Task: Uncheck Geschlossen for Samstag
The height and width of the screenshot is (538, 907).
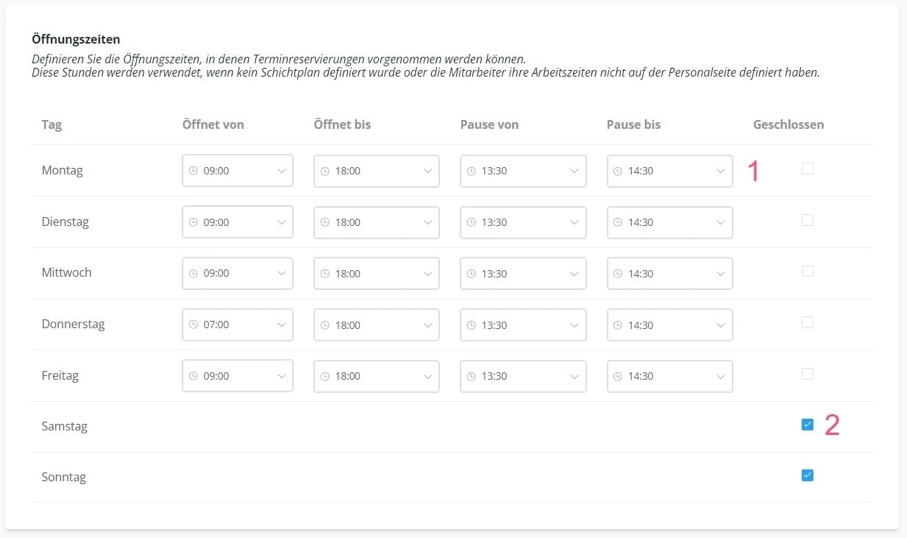Action: (x=808, y=425)
